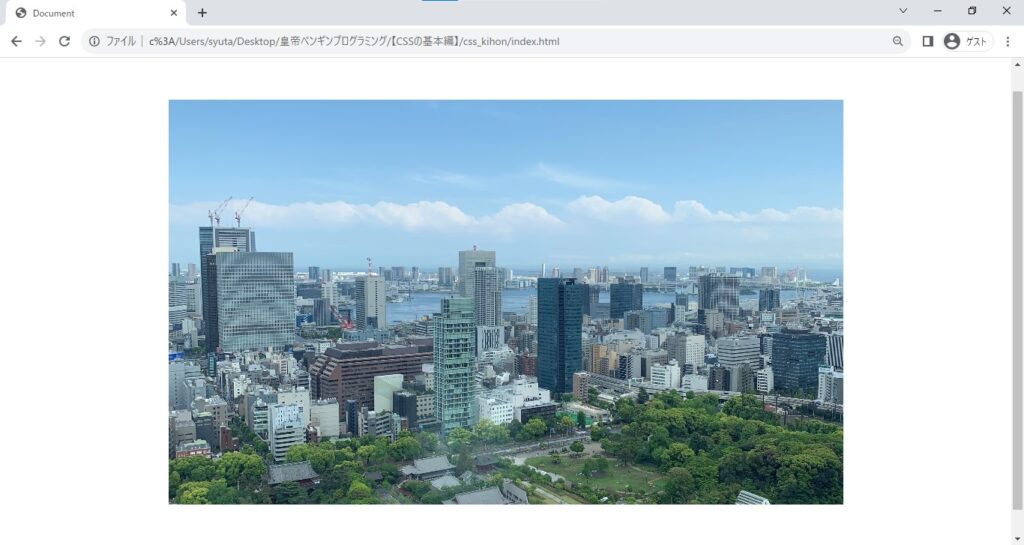
Task: Reload the page with the refresh icon
Action: [x=64, y=41]
